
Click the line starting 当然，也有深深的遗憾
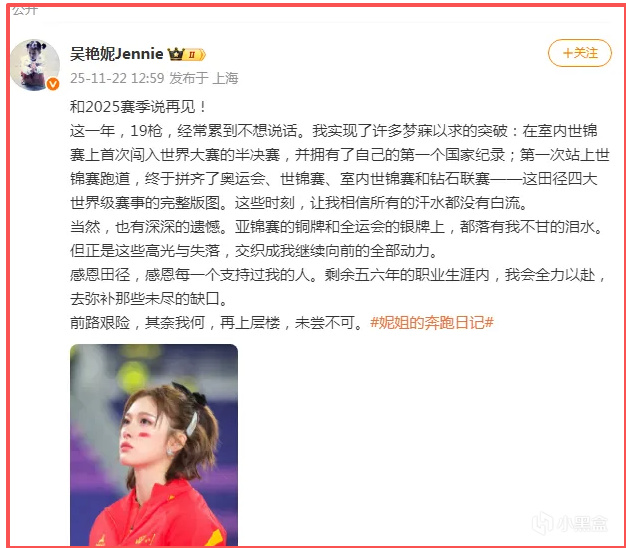pyautogui.click(x=336, y=227)
